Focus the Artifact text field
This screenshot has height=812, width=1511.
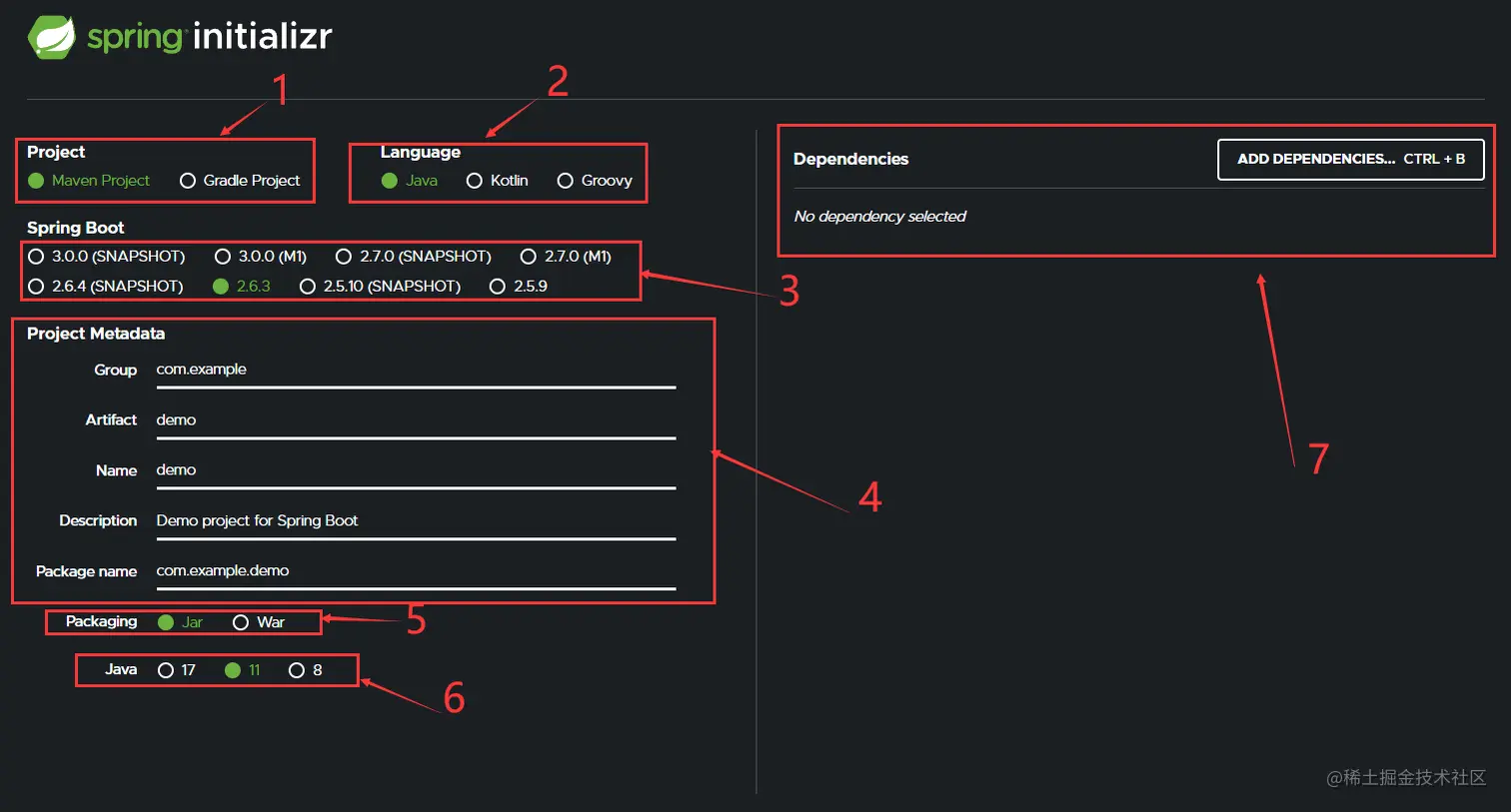point(416,420)
